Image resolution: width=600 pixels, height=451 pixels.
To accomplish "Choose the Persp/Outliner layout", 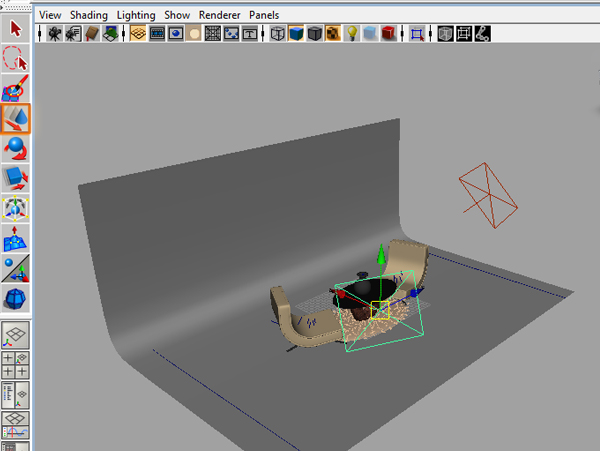I will click(16, 395).
